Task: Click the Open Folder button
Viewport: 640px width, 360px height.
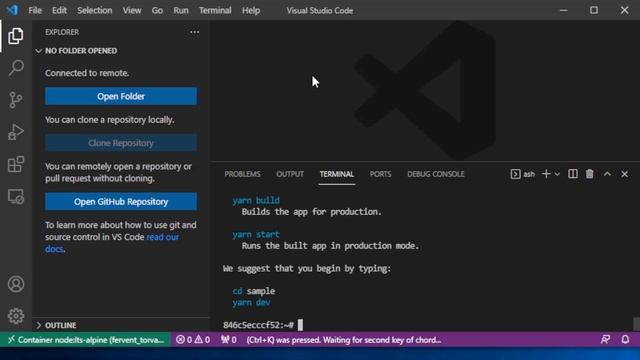Action: pos(121,96)
